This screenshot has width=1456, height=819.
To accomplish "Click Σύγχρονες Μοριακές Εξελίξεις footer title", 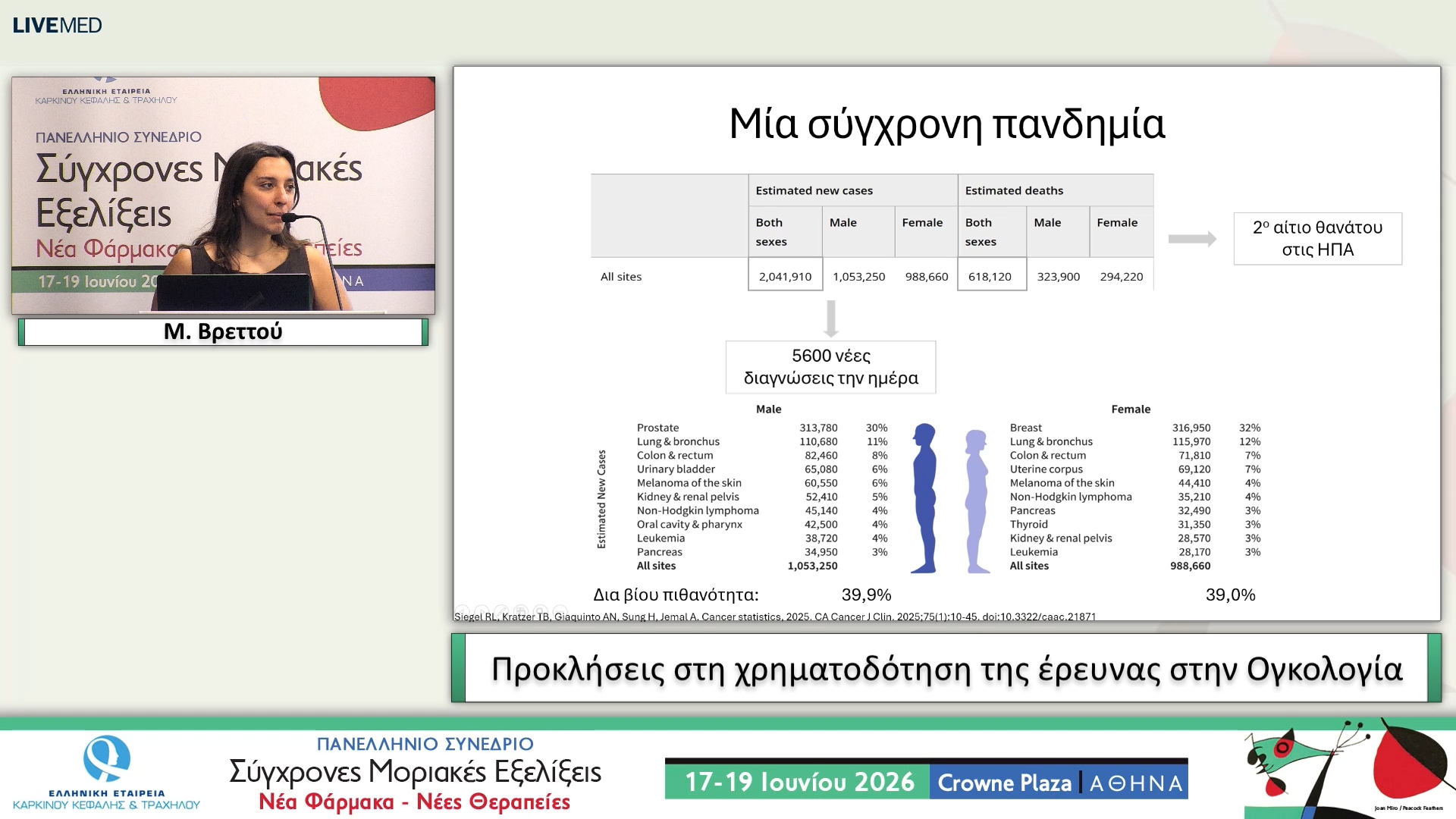I will pos(415,772).
